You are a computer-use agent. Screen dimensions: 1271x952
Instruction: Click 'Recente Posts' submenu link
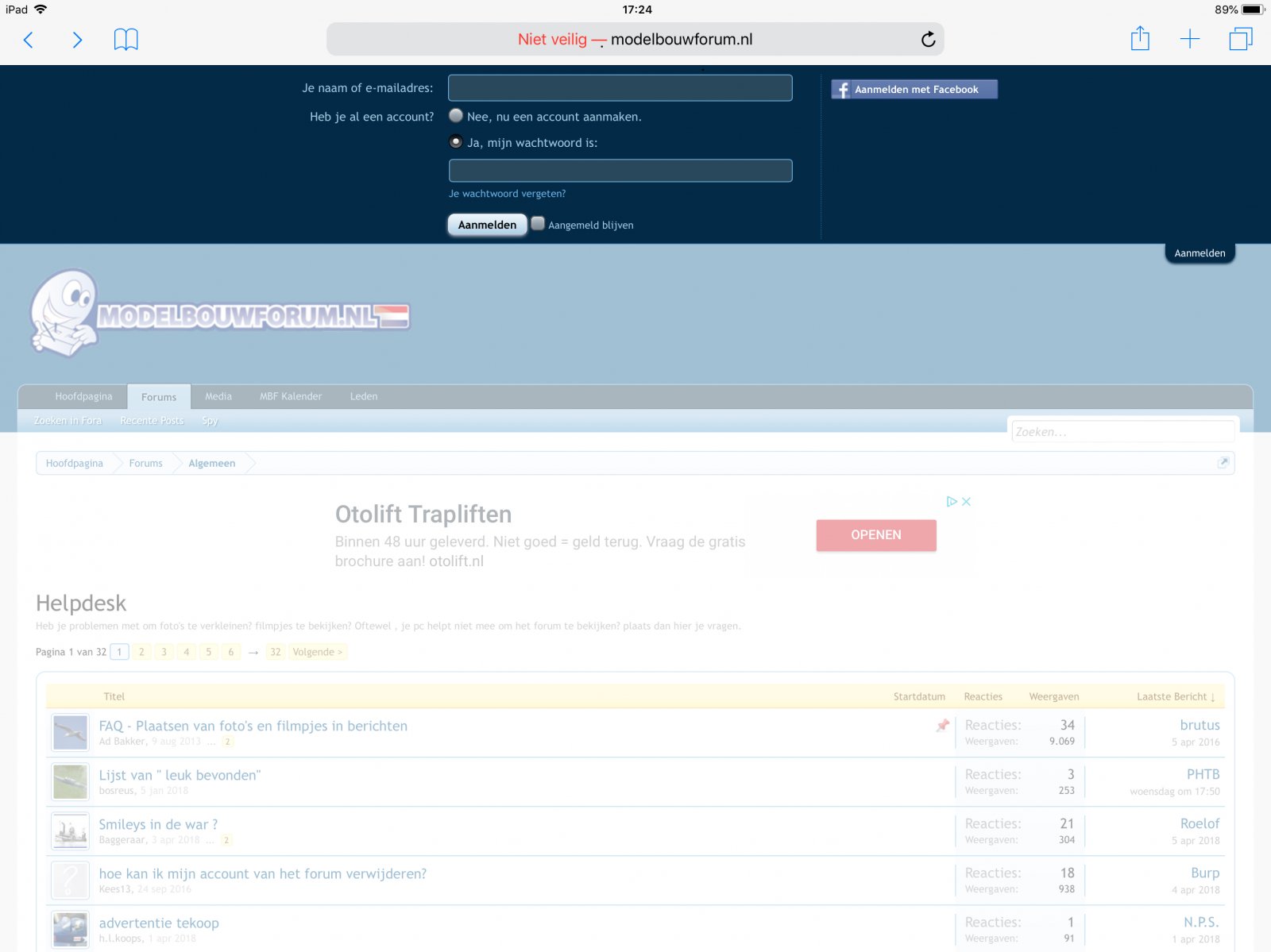pos(152,421)
